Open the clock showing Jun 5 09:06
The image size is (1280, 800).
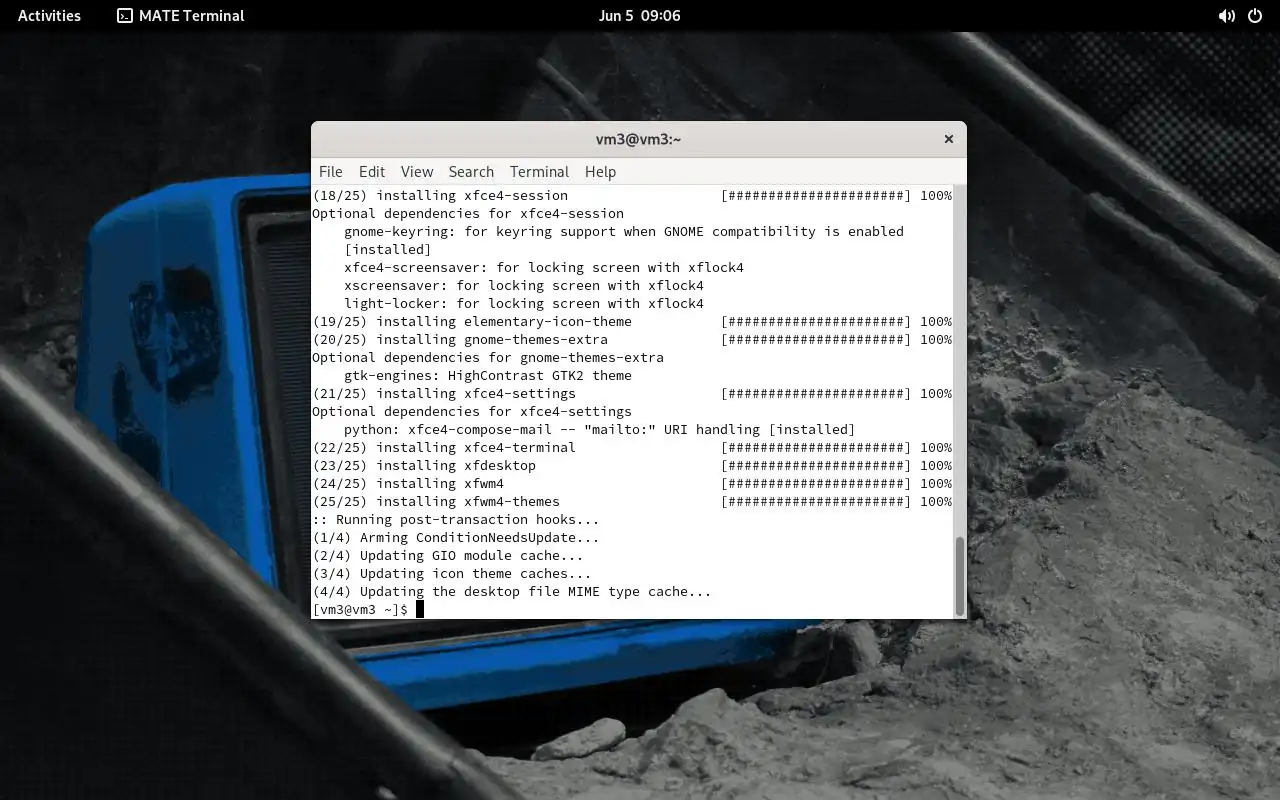(639, 15)
